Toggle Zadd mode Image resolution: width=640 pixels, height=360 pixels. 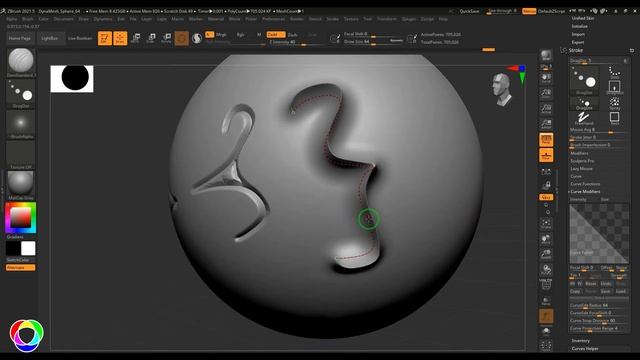[x=276, y=35]
